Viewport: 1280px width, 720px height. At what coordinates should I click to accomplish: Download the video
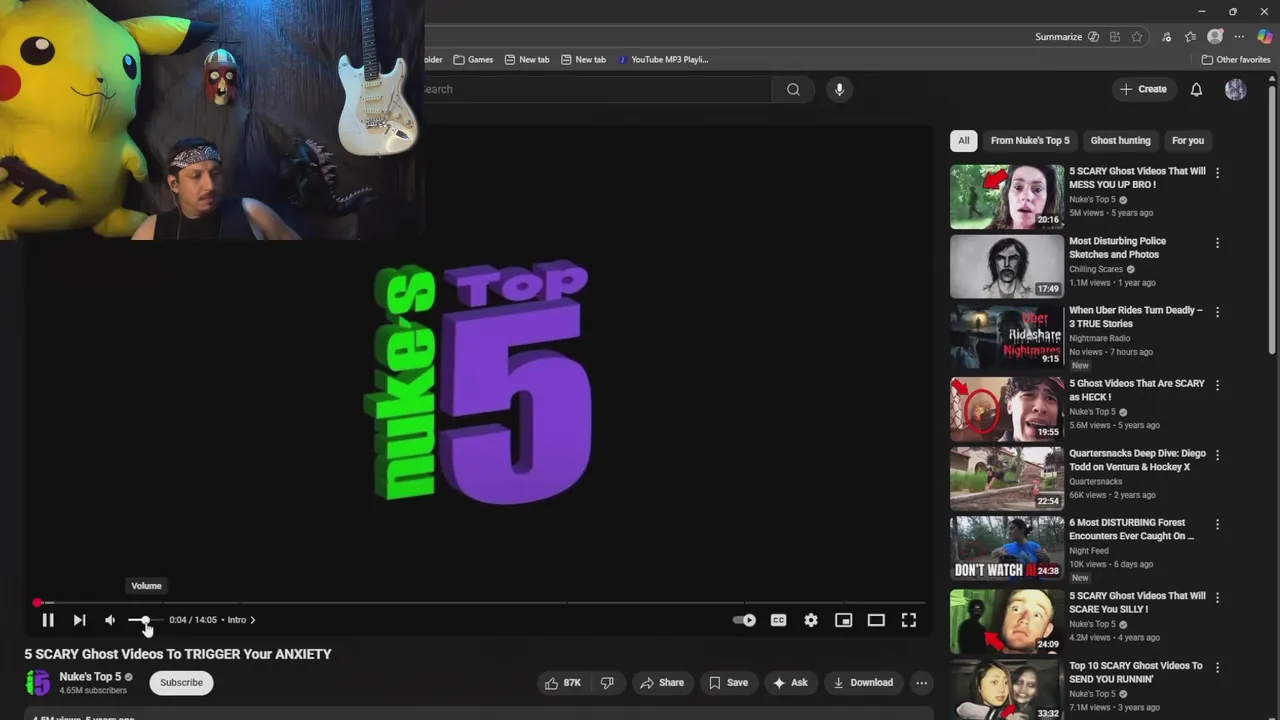pos(863,683)
